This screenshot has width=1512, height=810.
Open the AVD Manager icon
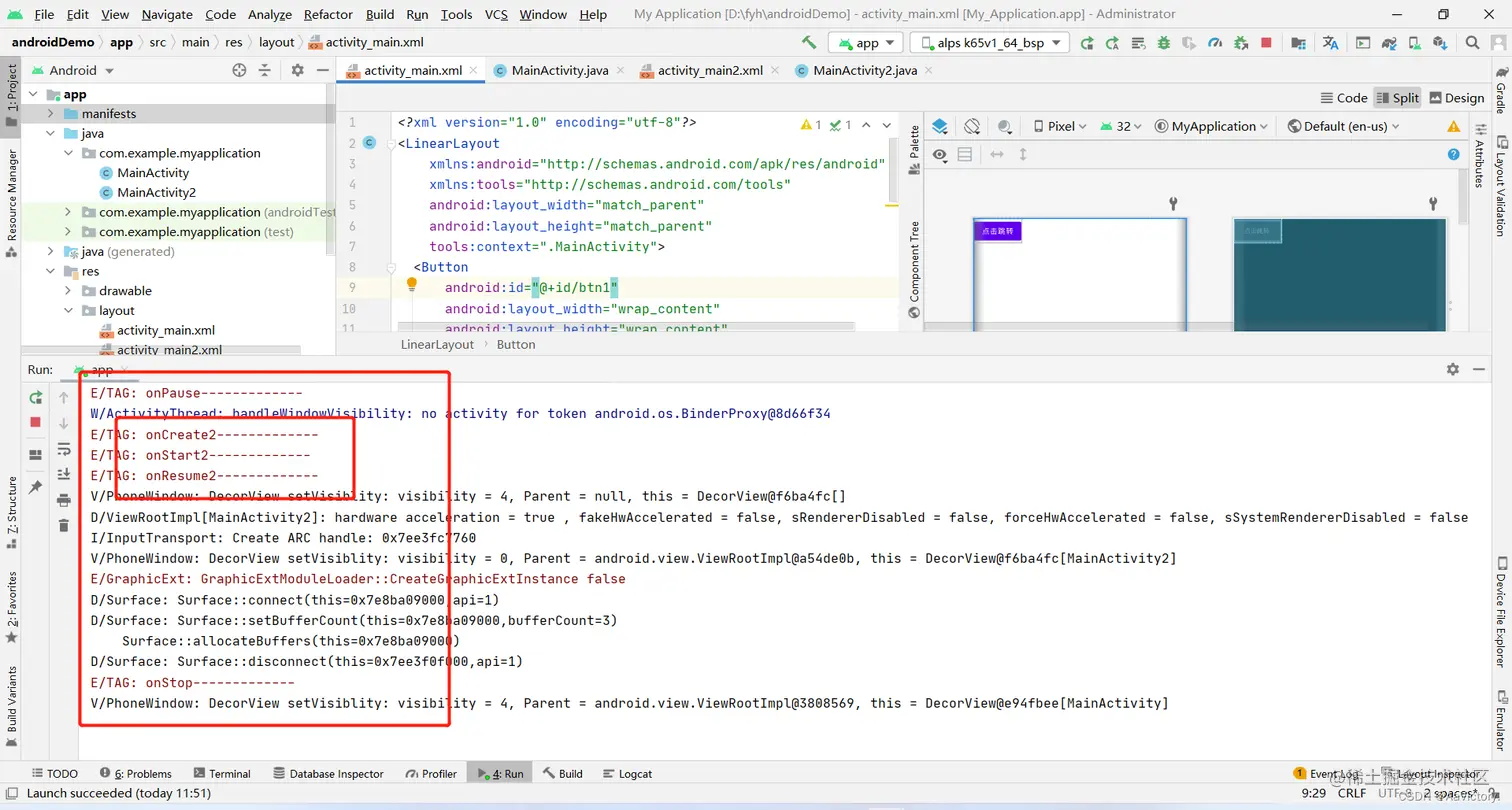point(1413,43)
